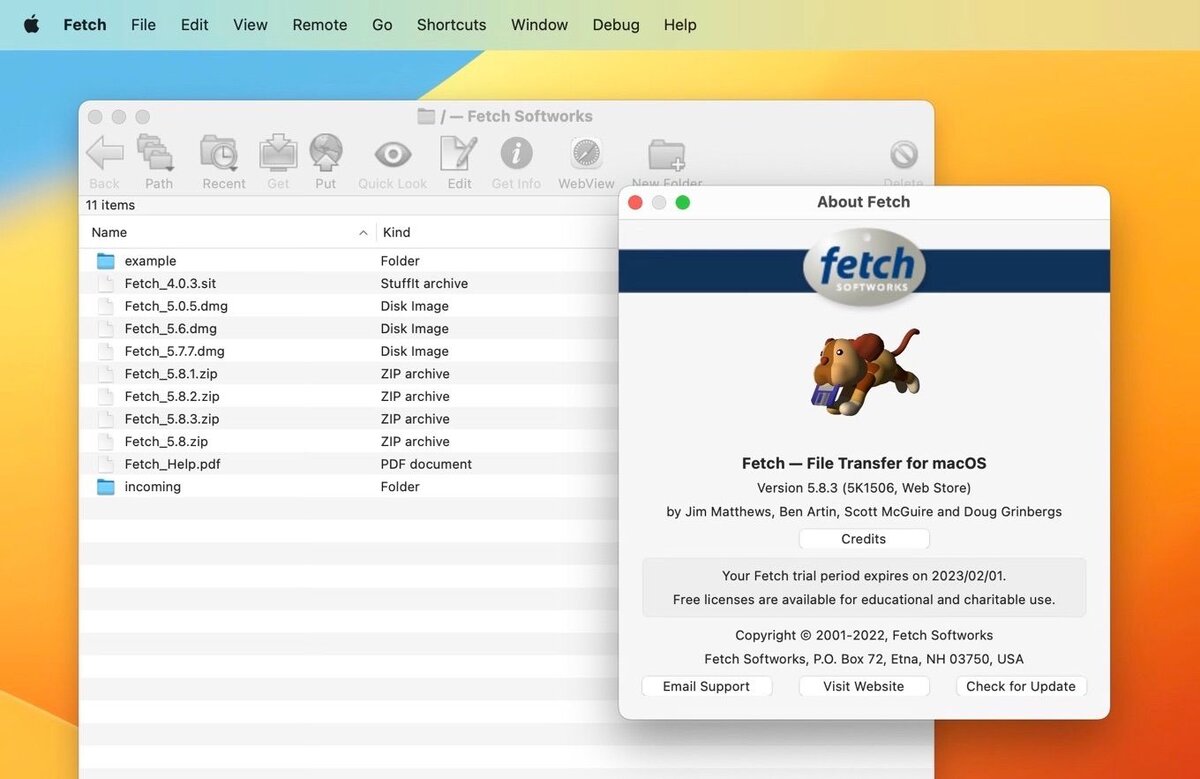Viewport: 1200px width, 779px height.
Task: Open the Shortcuts menu
Action: coord(451,24)
